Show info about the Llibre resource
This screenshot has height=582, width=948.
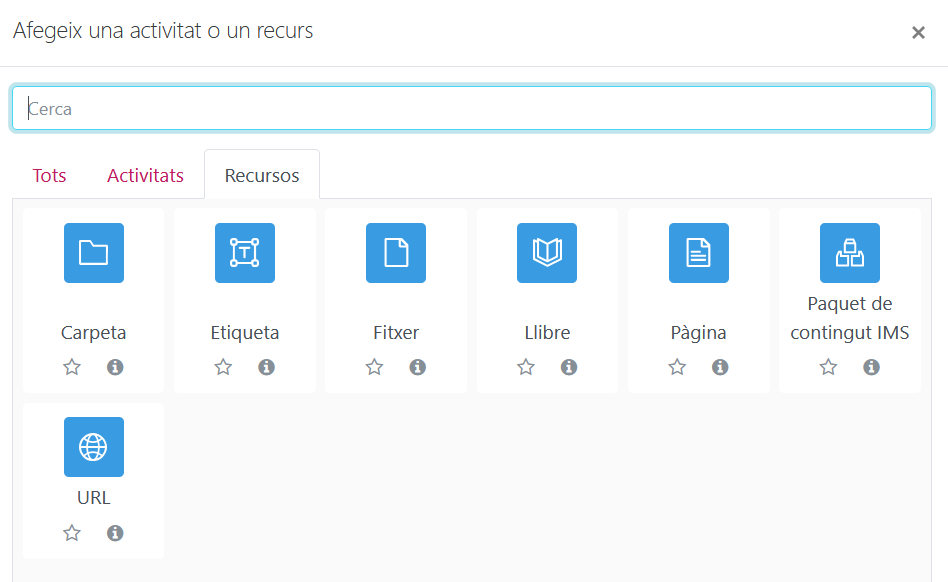[x=569, y=367]
